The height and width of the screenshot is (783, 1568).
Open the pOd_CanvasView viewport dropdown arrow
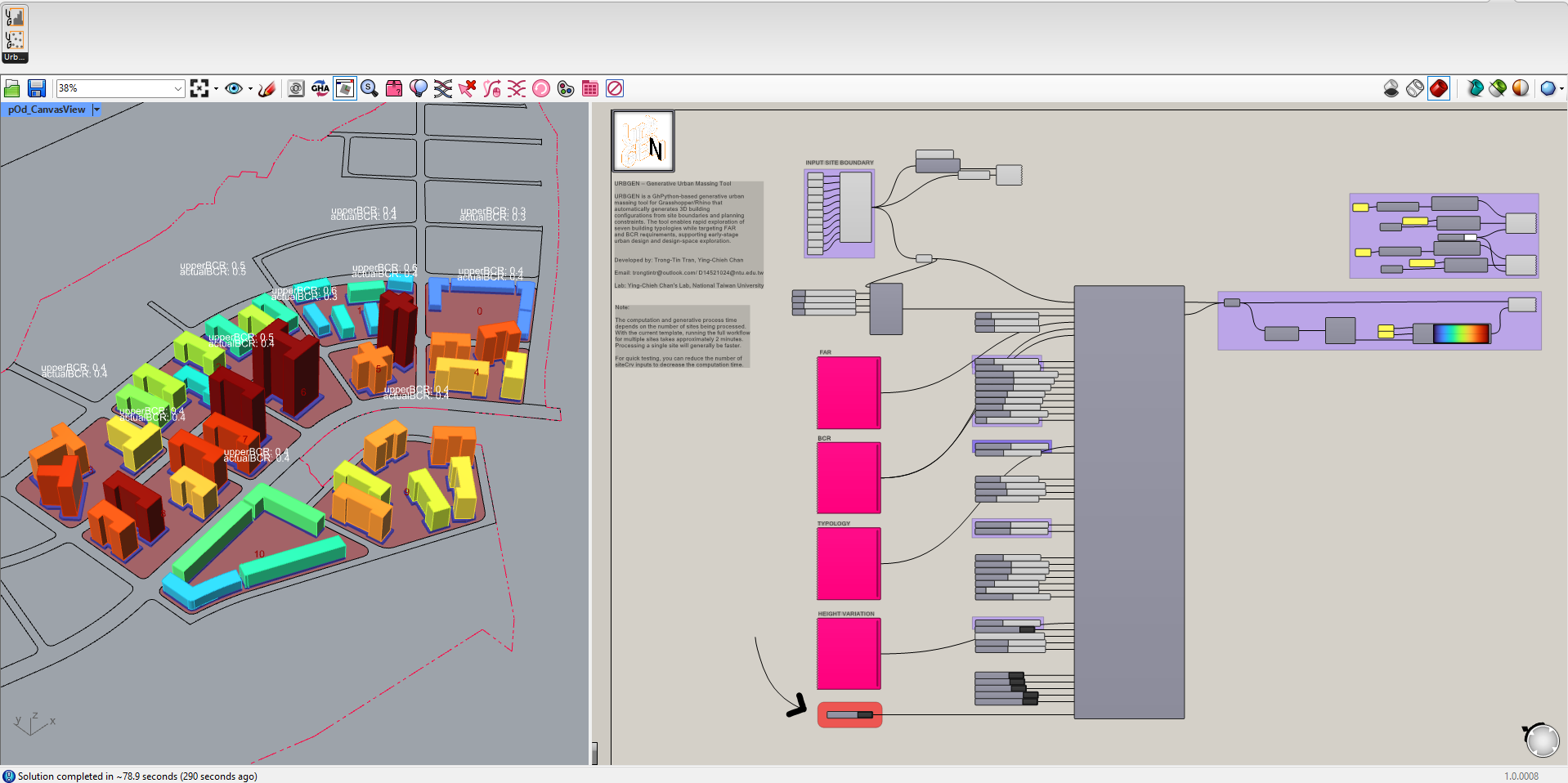point(96,110)
